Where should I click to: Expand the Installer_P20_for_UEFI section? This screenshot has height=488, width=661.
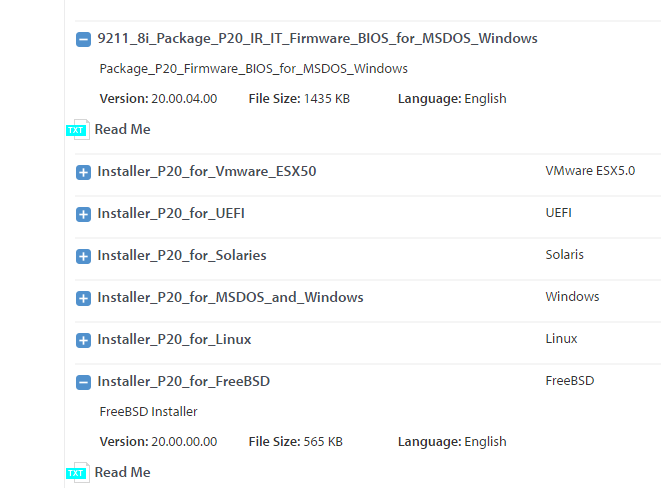[83, 214]
